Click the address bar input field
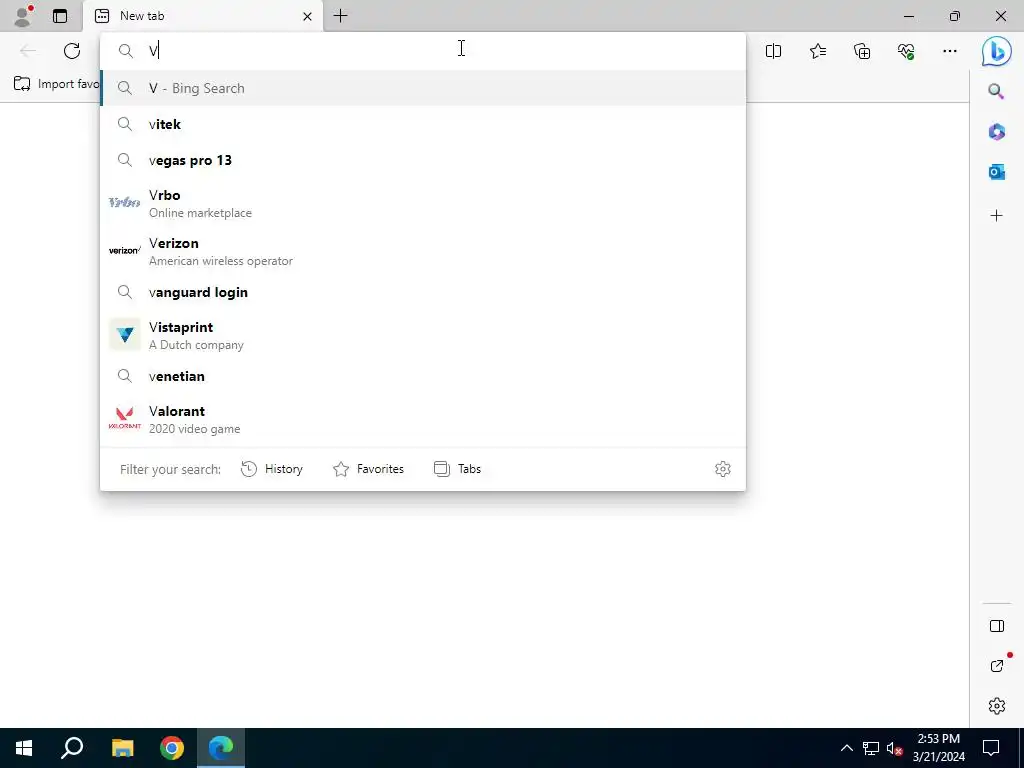Screen dimensions: 1024x768 tap(423, 51)
